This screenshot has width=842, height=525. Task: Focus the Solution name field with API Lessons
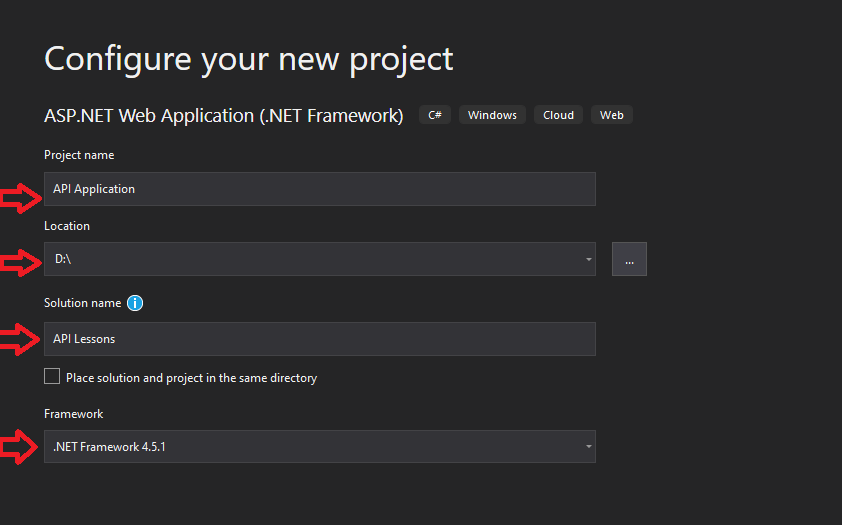point(320,339)
